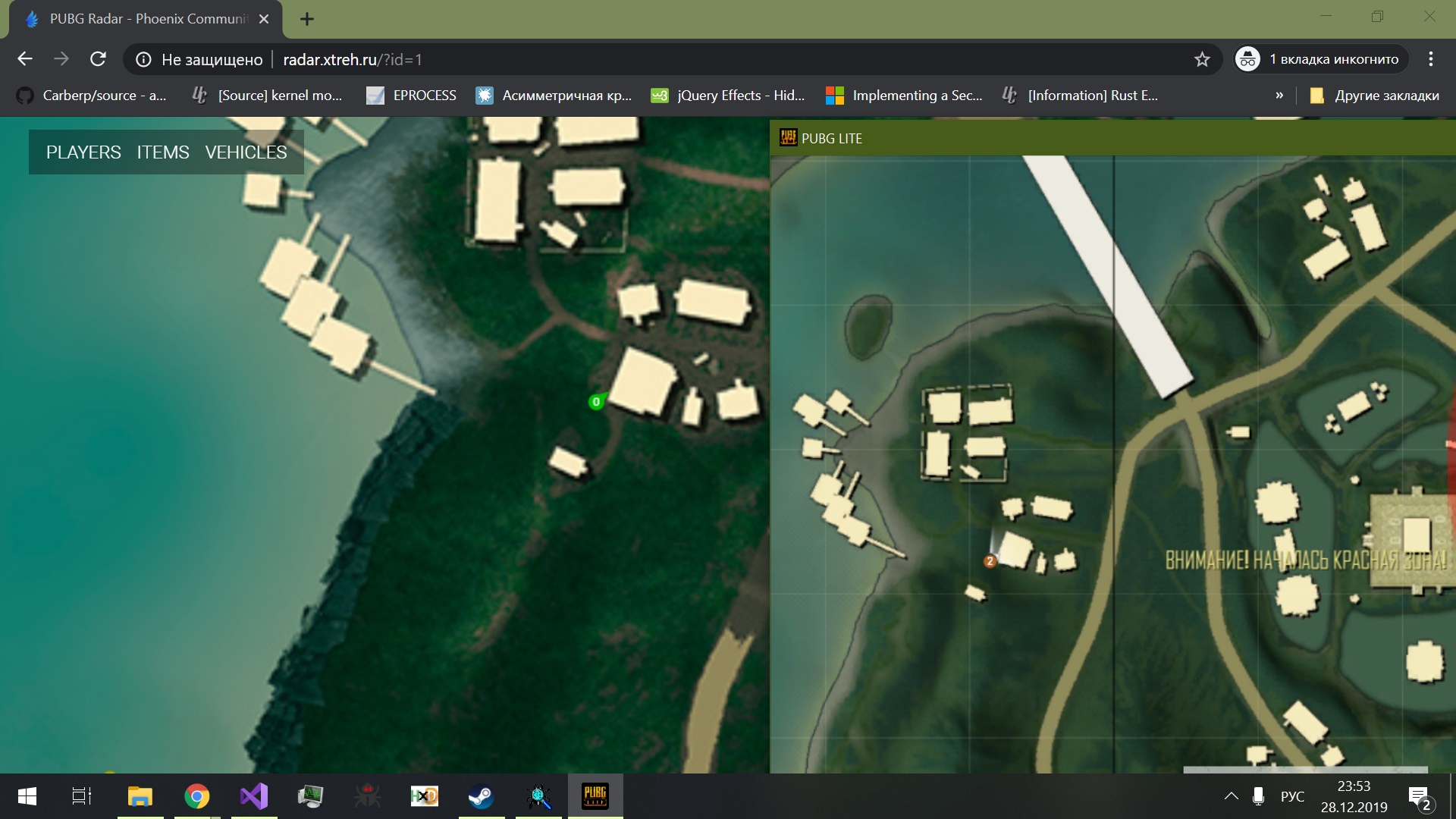This screenshot has width=1456, height=819.
Task: Show hidden system tray icons
Action: pyautogui.click(x=1231, y=796)
